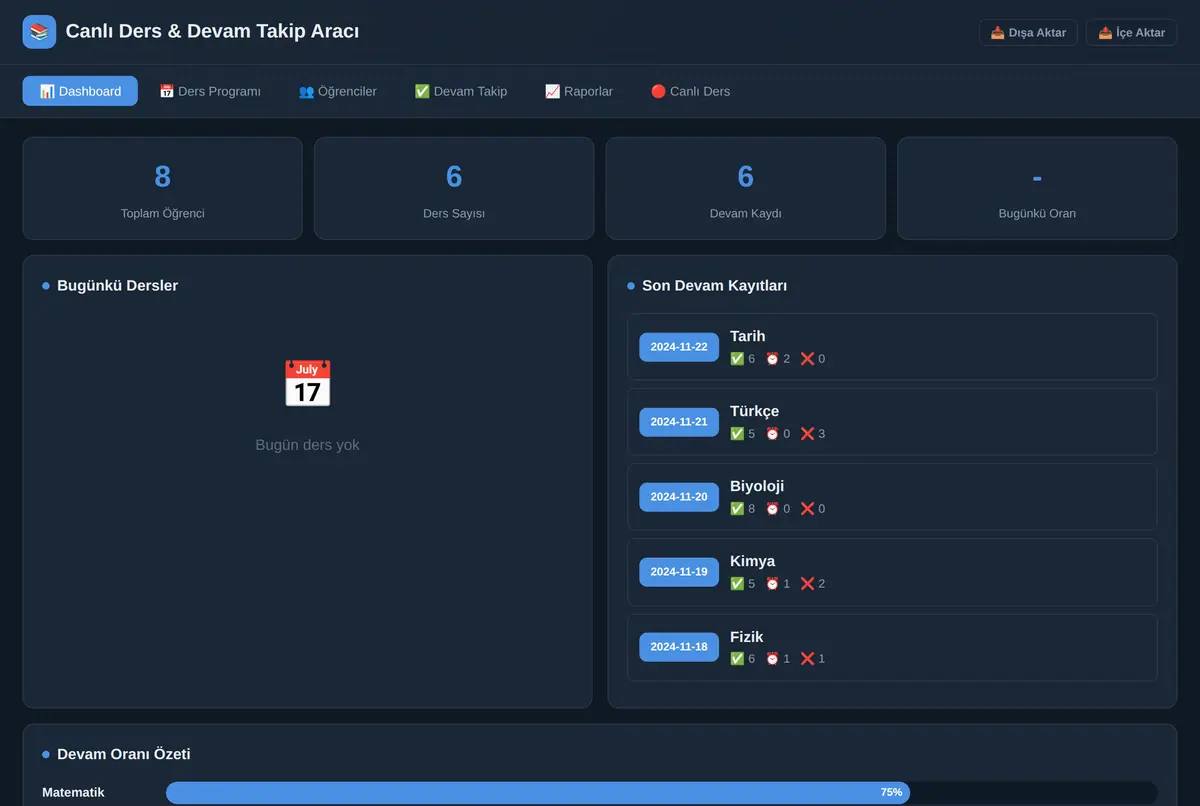Screen dimensions: 1200x806
Task: Click the "Son Devam Kayıtları" heading
Action: pyautogui.click(x=714, y=285)
